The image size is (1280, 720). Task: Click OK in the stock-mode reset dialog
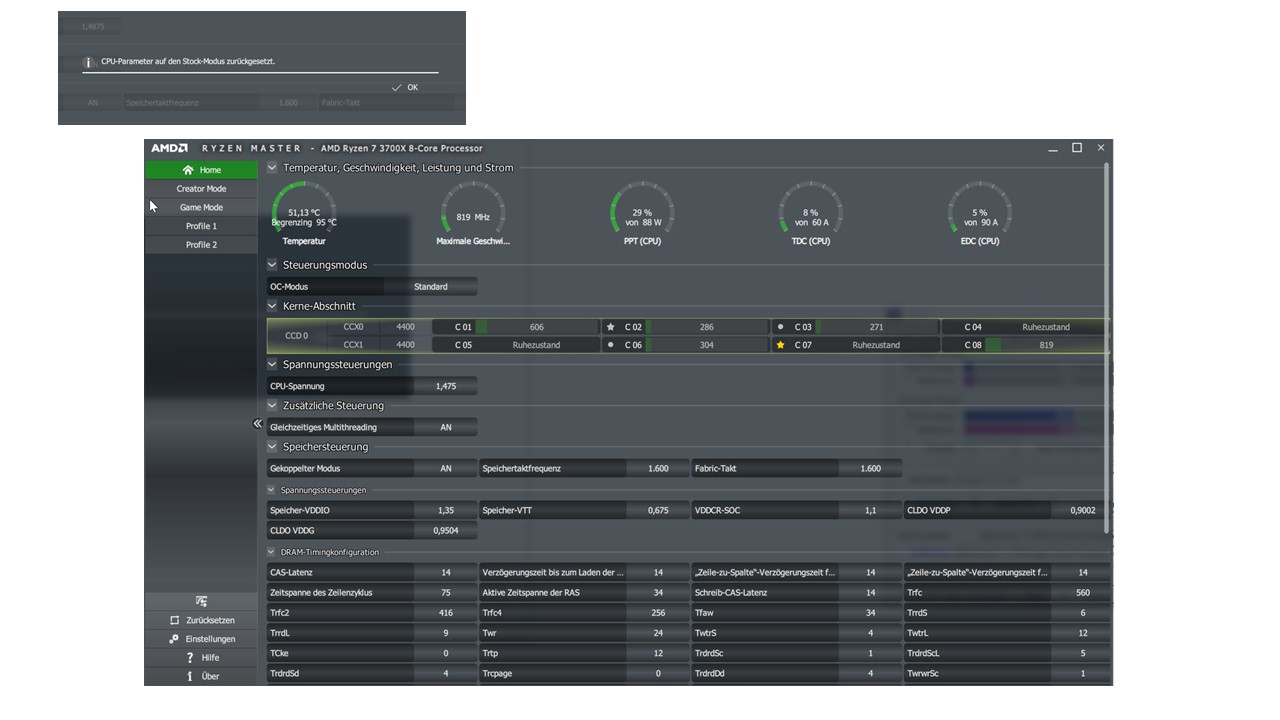coord(405,87)
